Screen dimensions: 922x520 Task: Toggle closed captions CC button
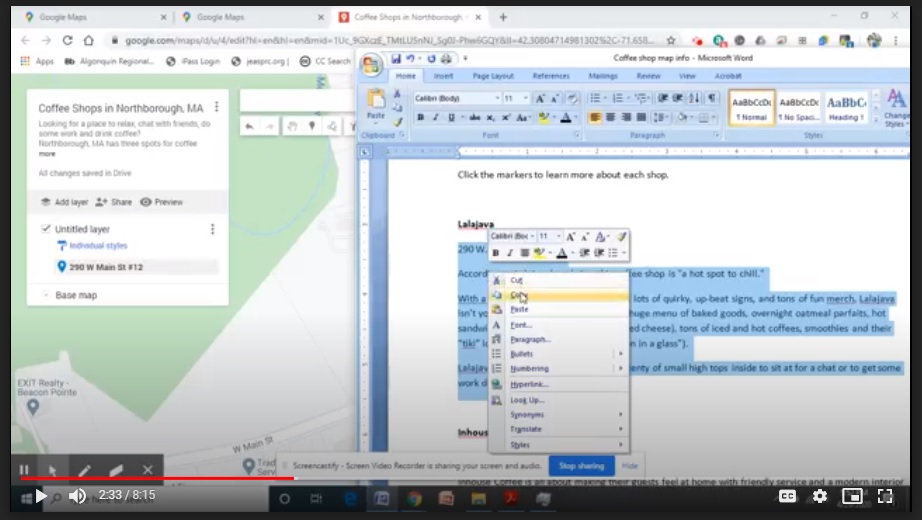pyautogui.click(x=788, y=496)
